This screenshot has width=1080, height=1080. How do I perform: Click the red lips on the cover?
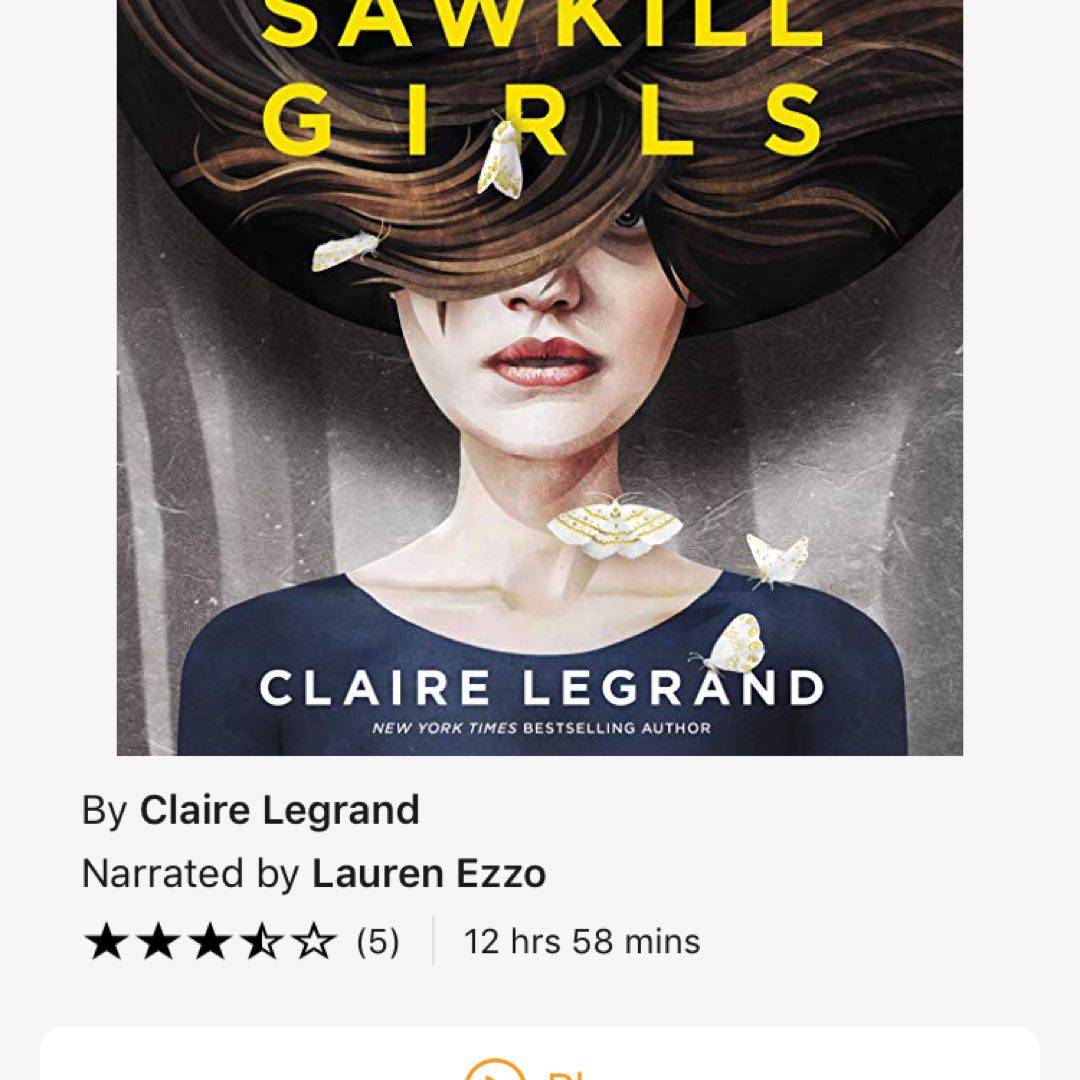541,362
